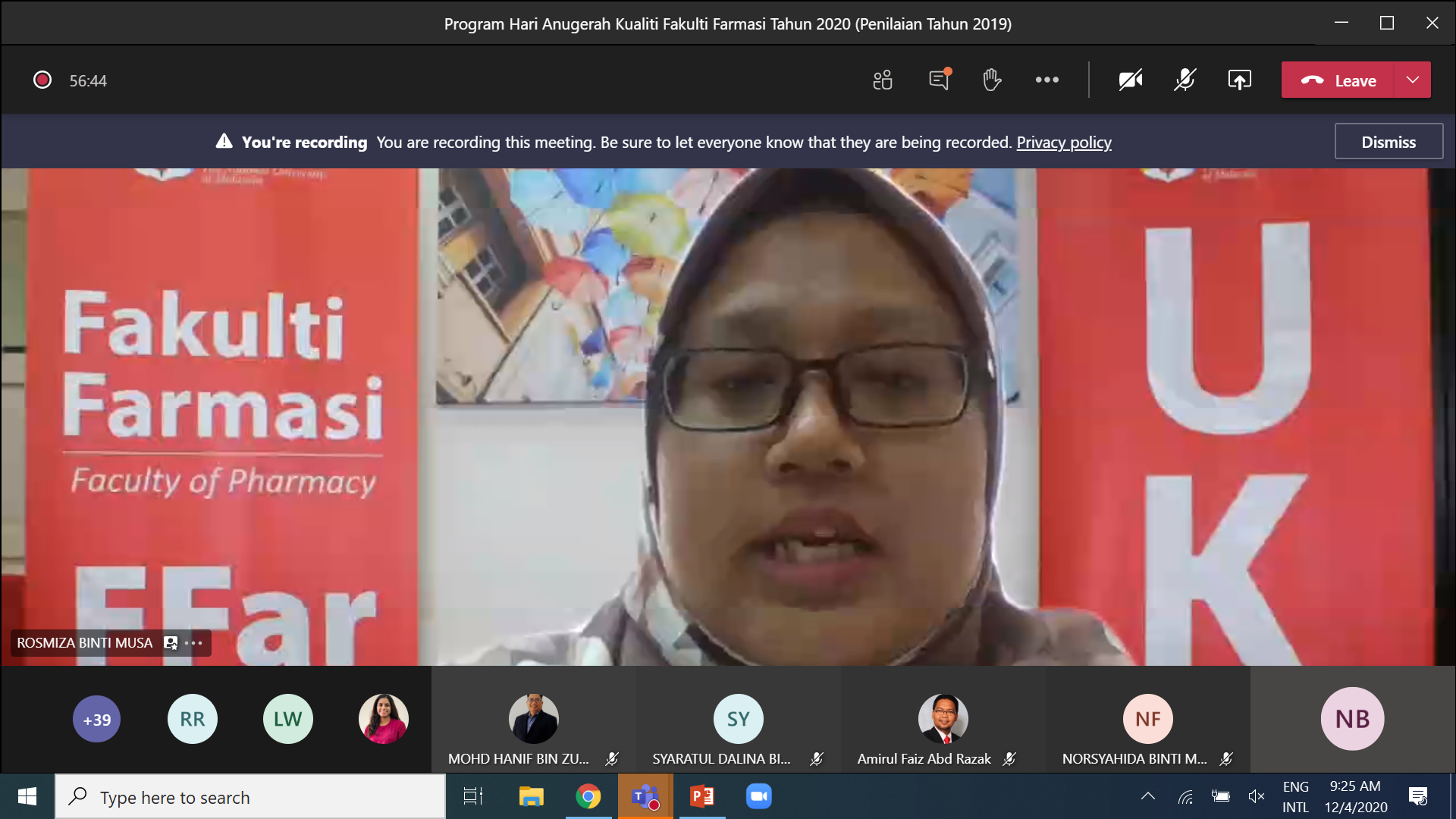Turn the camera on
Image resolution: width=1456 pixels, height=819 pixels.
click(1130, 80)
